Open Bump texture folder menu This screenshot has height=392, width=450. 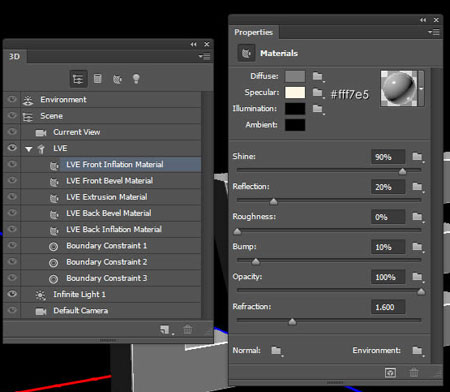click(x=418, y=247)
